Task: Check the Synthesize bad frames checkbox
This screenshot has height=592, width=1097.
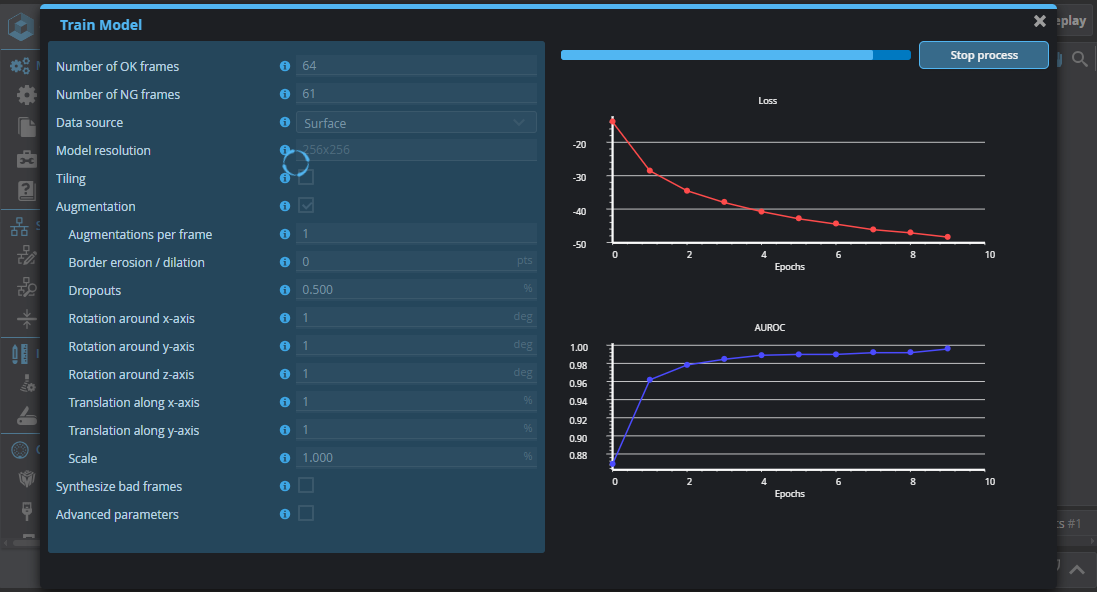Action: (x=306, y=486)
